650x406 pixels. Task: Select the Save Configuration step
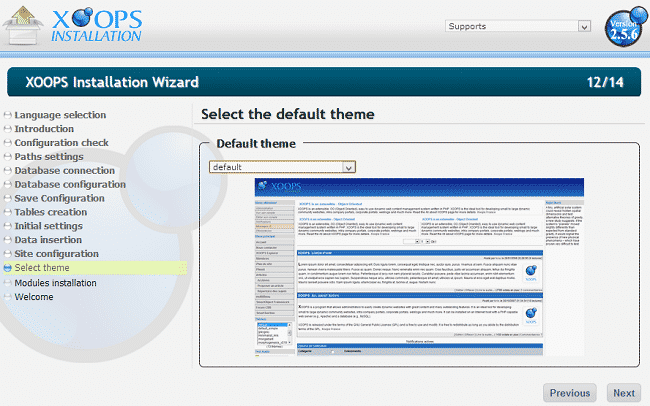coord(59,198)
